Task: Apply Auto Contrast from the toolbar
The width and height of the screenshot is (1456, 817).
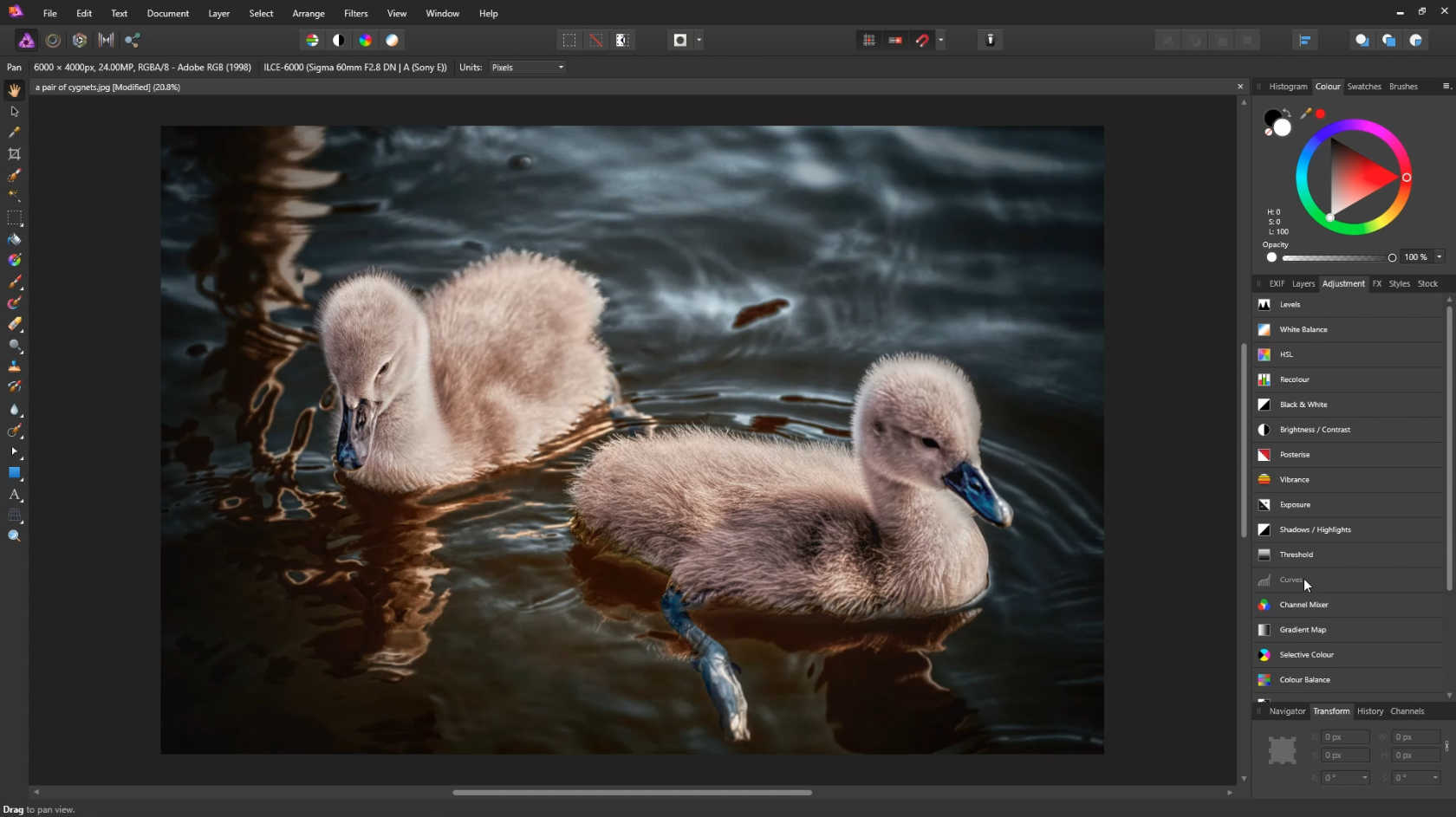Action: [339, 40]
